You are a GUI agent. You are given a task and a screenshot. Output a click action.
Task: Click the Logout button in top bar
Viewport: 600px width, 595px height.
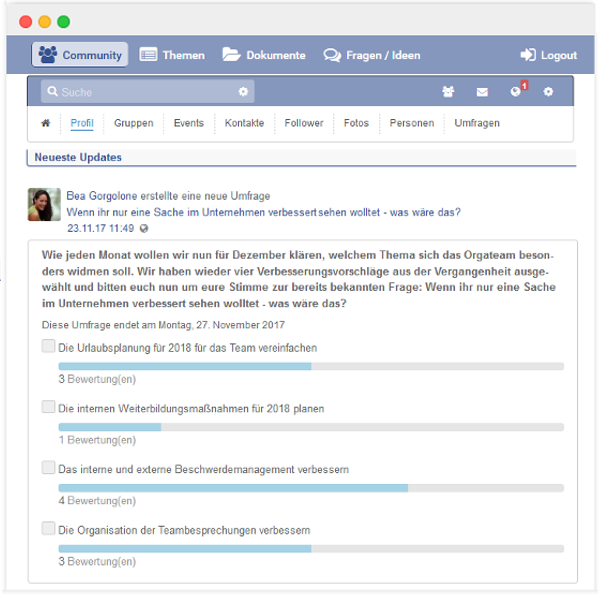(549, 55)
